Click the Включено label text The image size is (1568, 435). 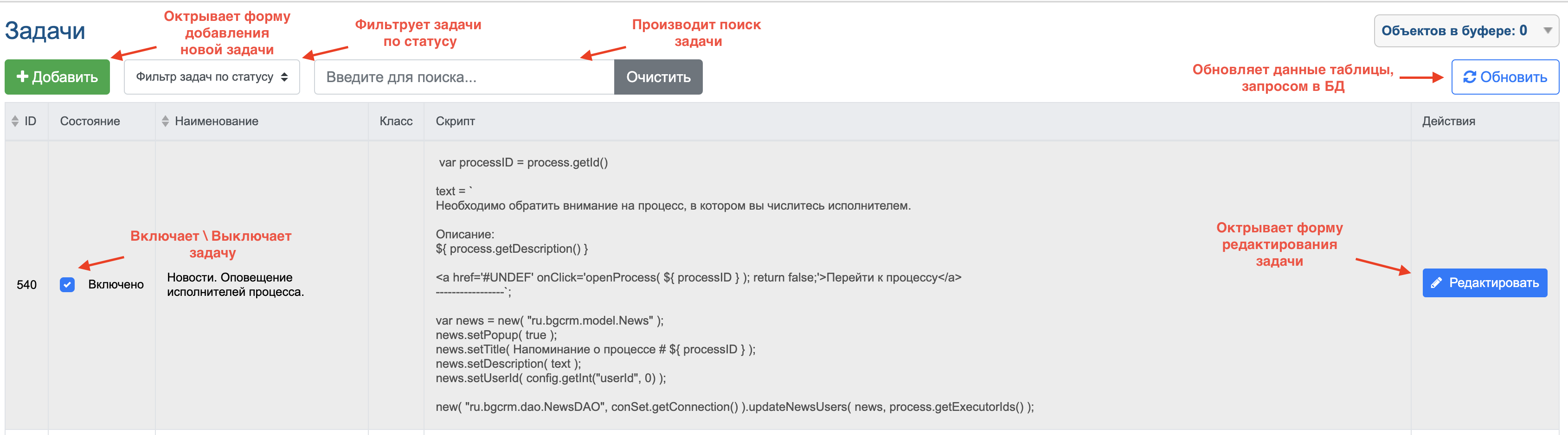point(116,284)
